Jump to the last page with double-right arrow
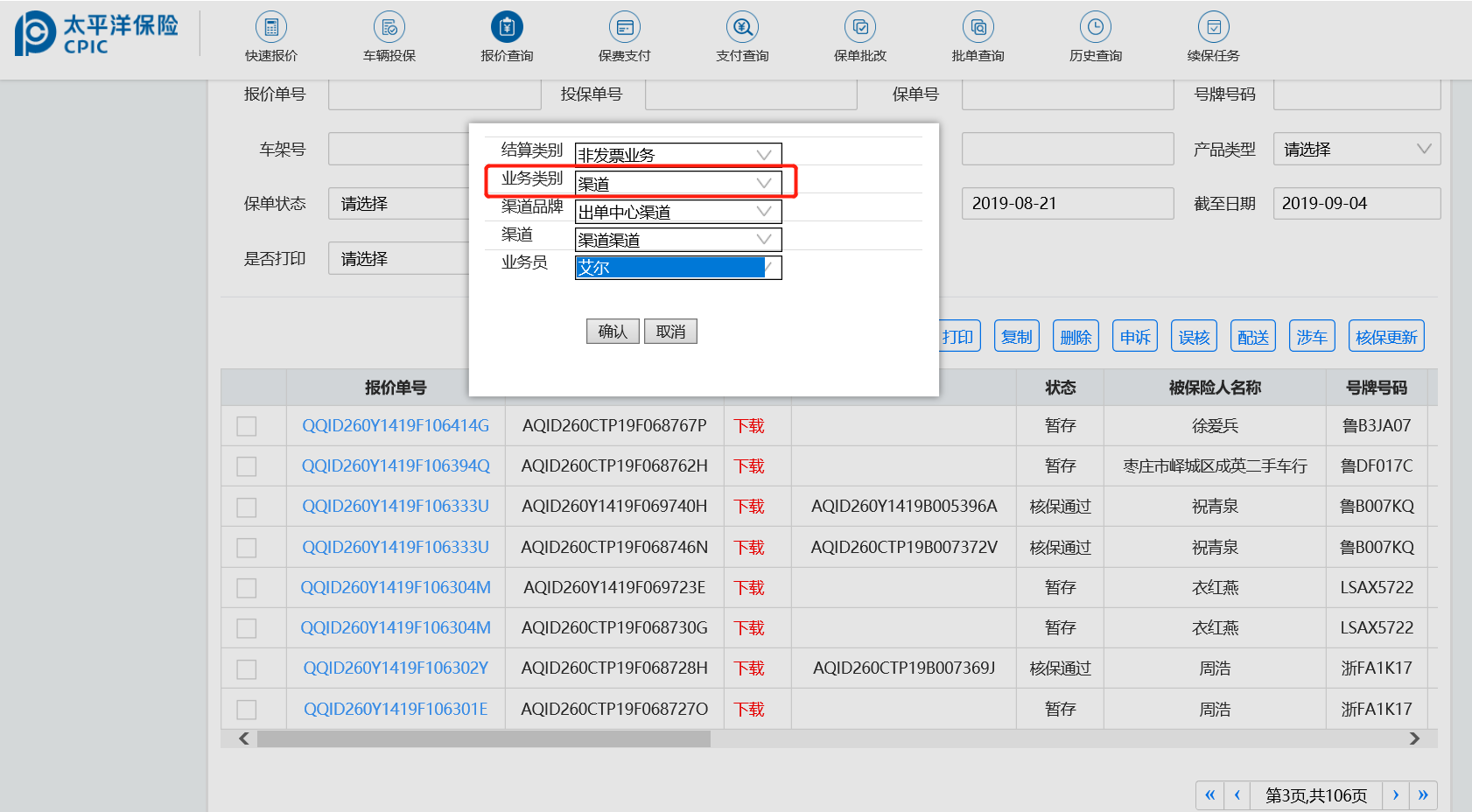 click(1423, 794)
